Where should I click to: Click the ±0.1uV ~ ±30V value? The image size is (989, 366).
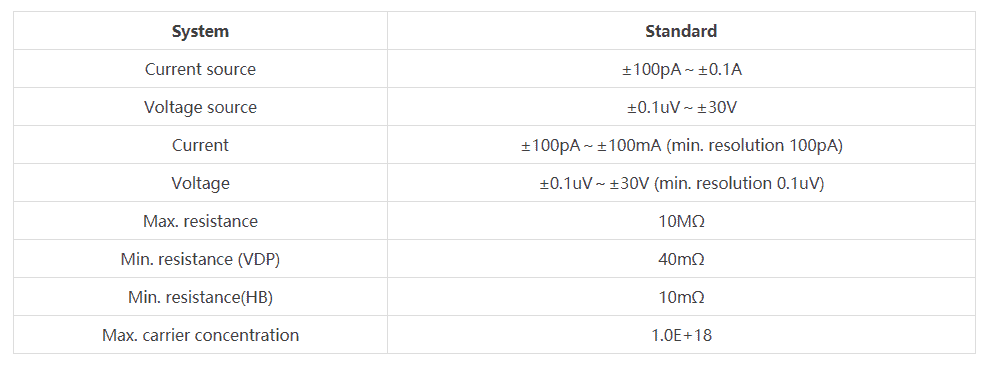pyautogui.click(x=681, y=107)
